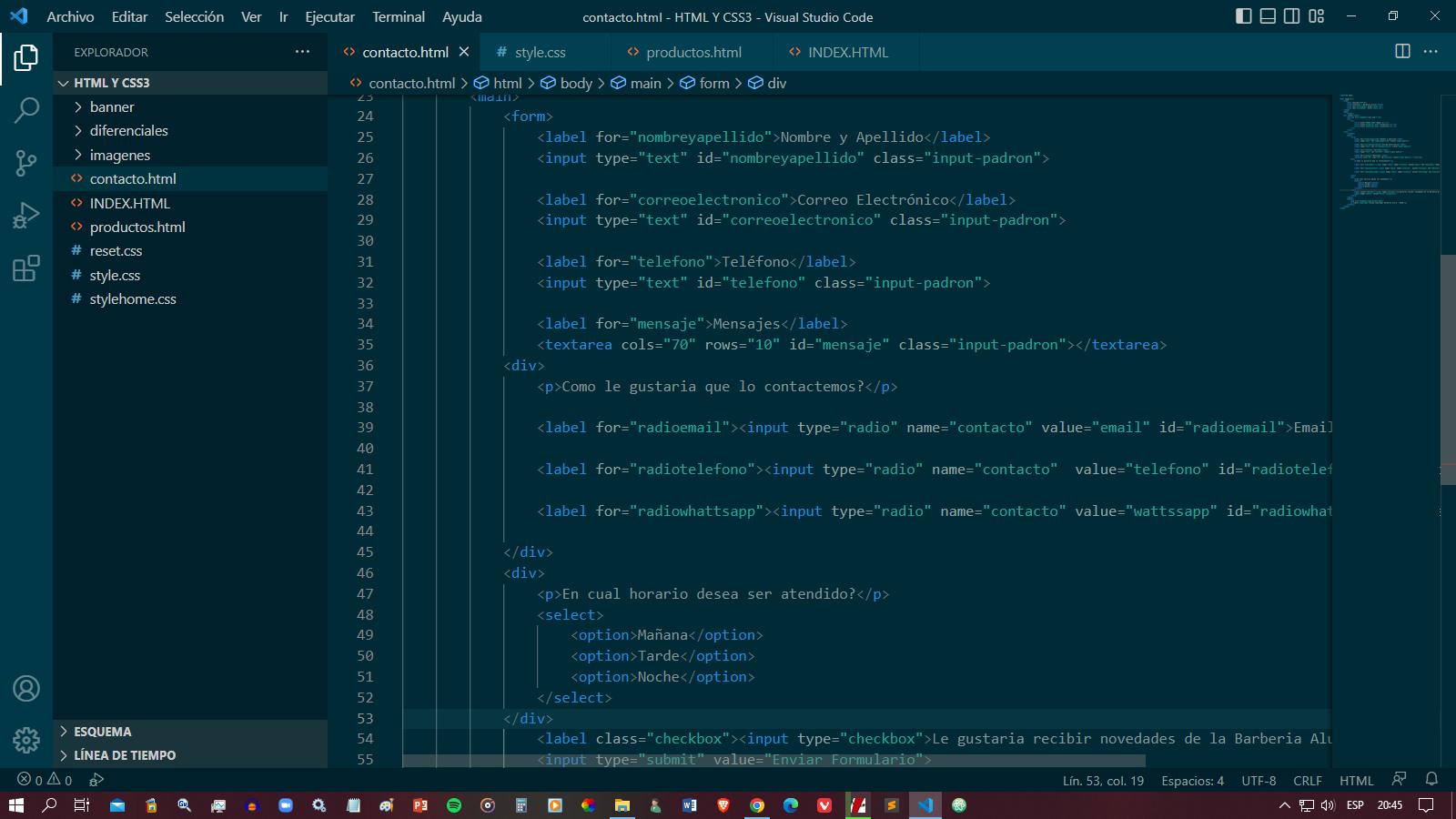
Task: Open the Explorer view in activity bar
Action: coord(26,58)
